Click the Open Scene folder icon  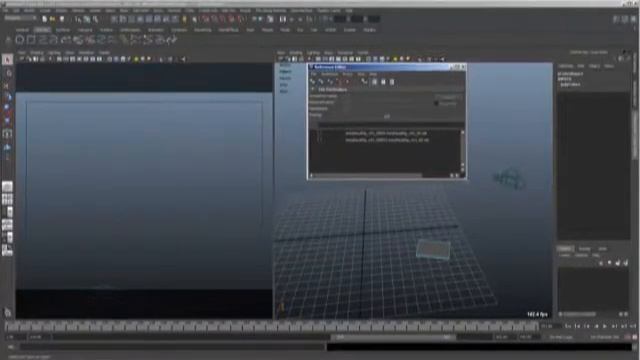53,19
